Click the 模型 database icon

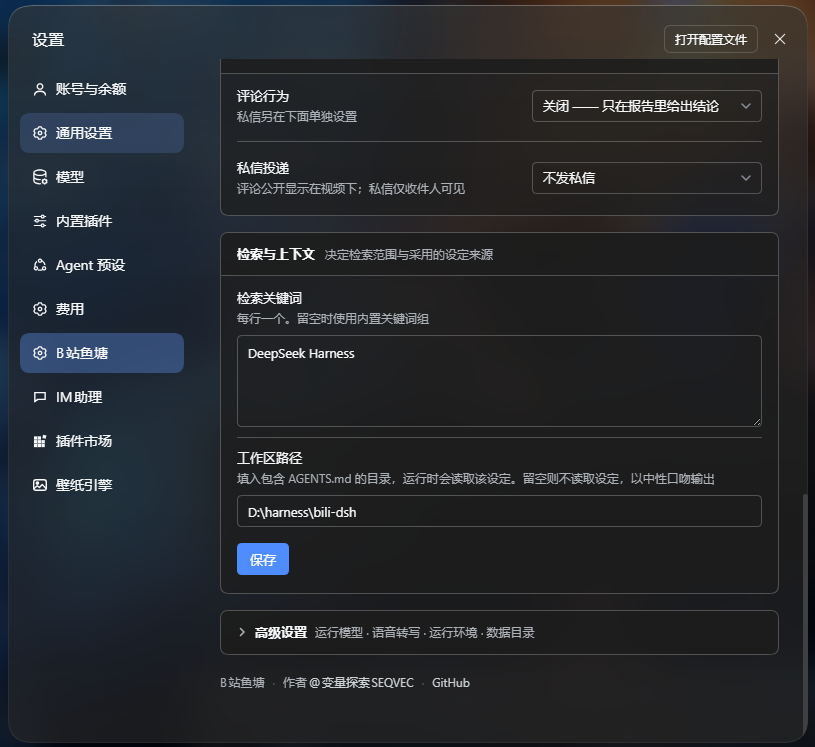(x=40, y=177)
